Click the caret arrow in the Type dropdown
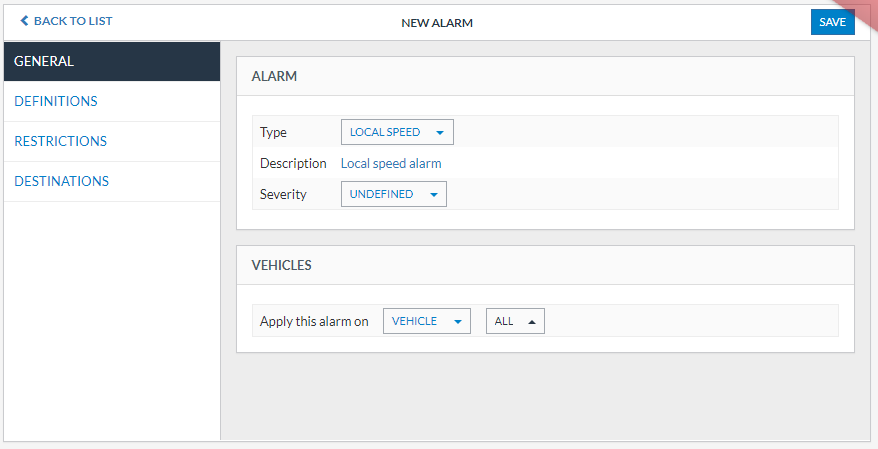This screenshot has height=449, width=878. click(x=440, y=132)
